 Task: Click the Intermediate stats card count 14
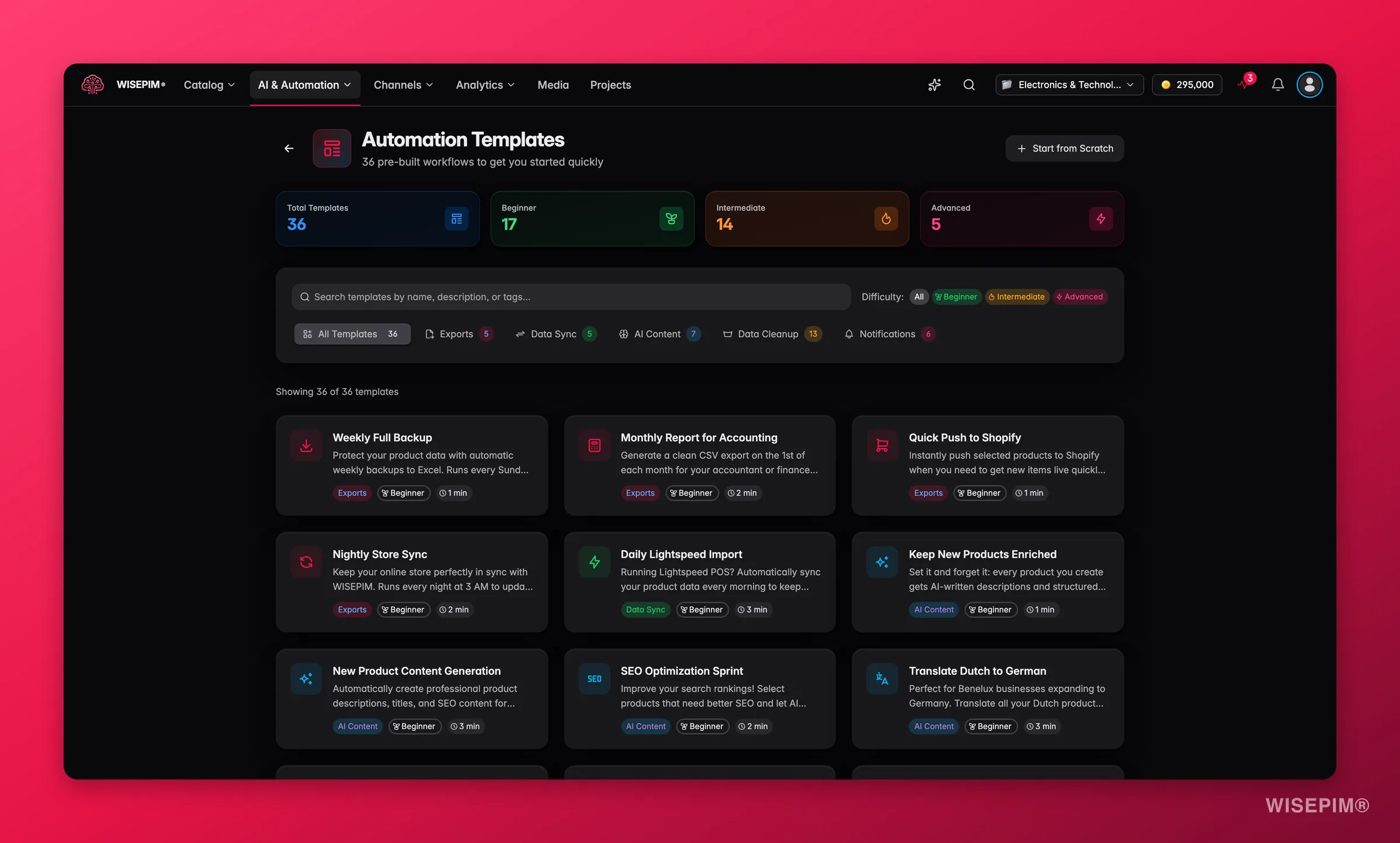click(x=724, y=225)
